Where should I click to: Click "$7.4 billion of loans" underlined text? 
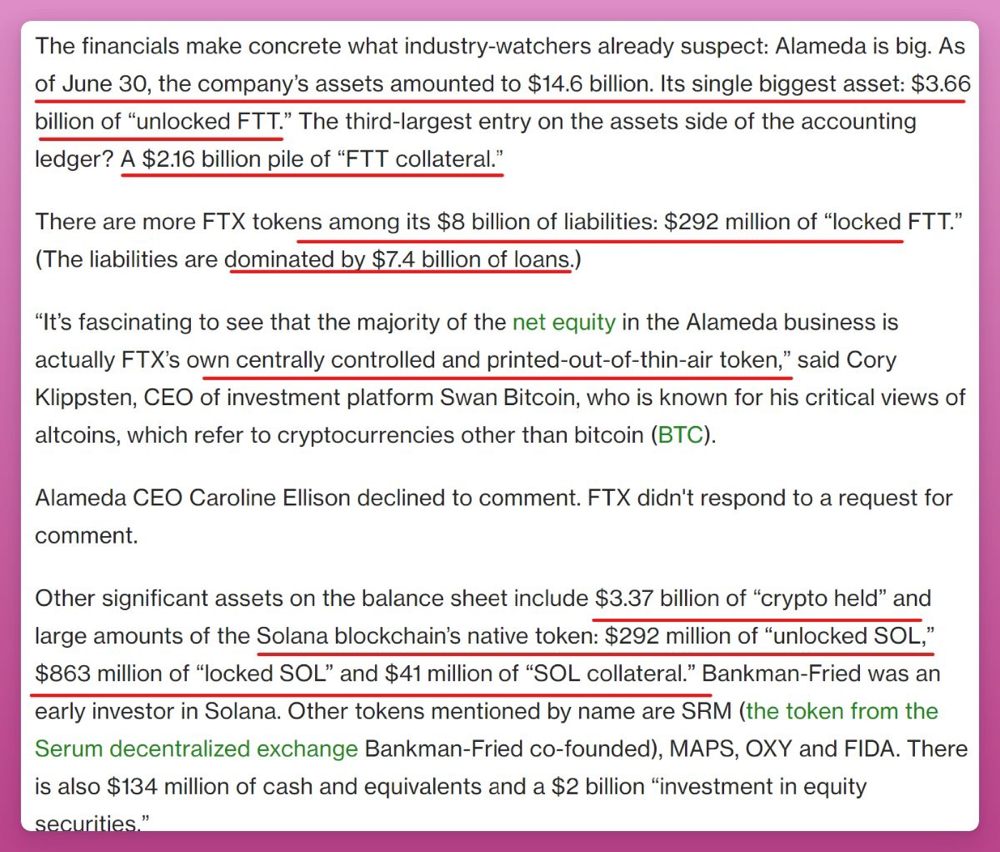[470, 260]
